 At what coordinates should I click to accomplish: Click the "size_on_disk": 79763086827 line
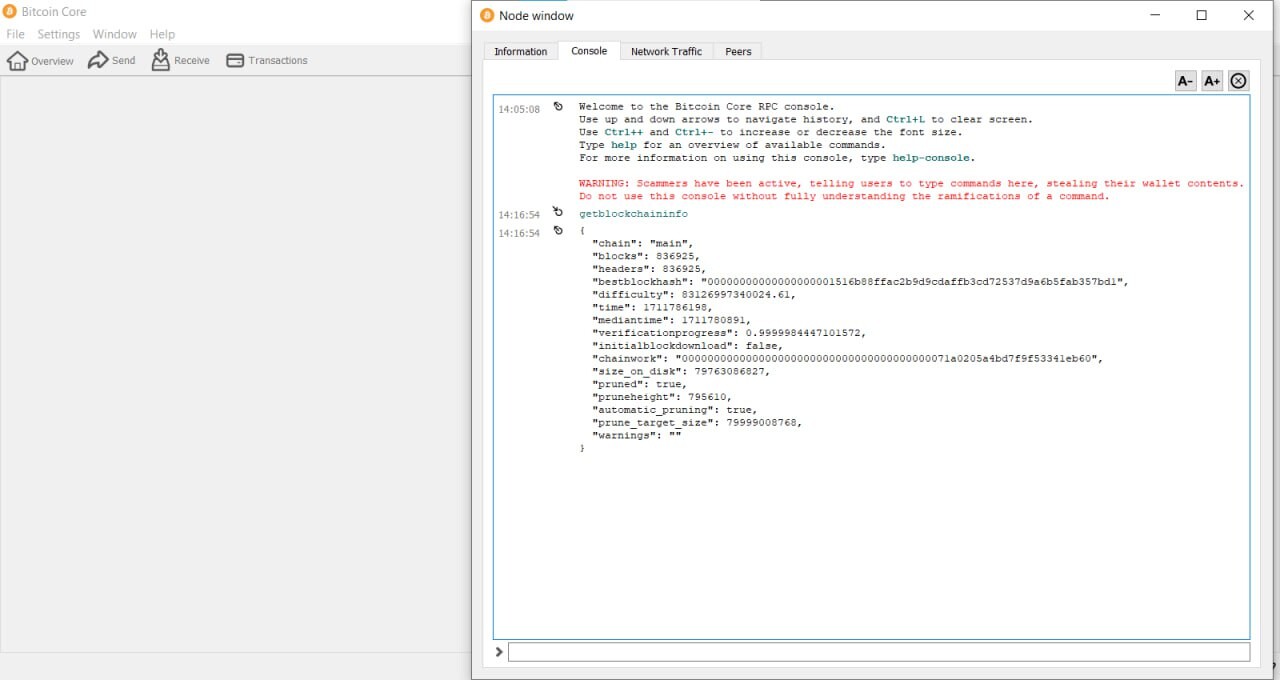pos(681,371)
